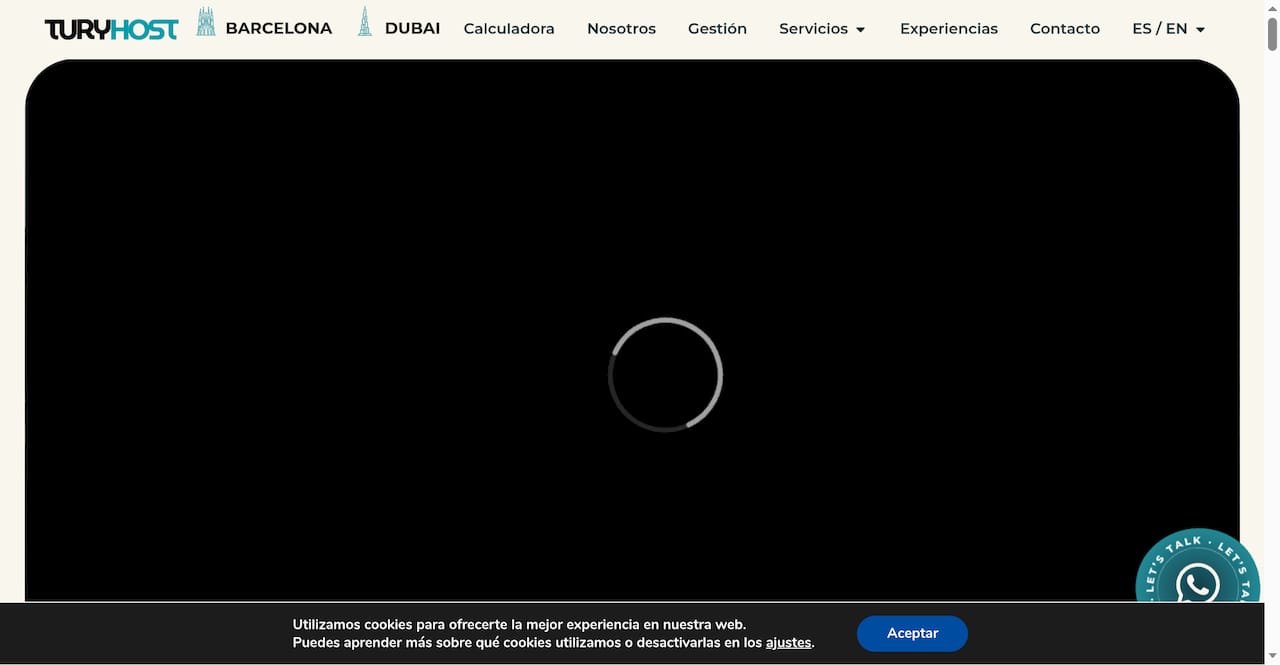Click the Barcelona Sagrada Familia icon
This screenshot has width=1280, height=665.
point(205,22)
